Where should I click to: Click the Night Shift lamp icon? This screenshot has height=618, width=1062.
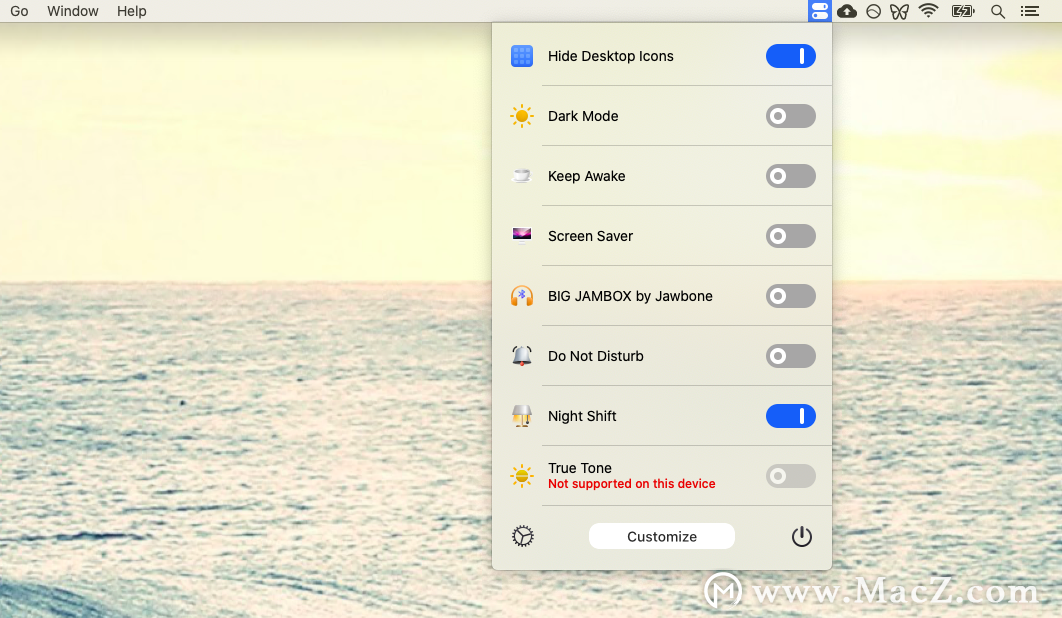click(x=522, y=416)
